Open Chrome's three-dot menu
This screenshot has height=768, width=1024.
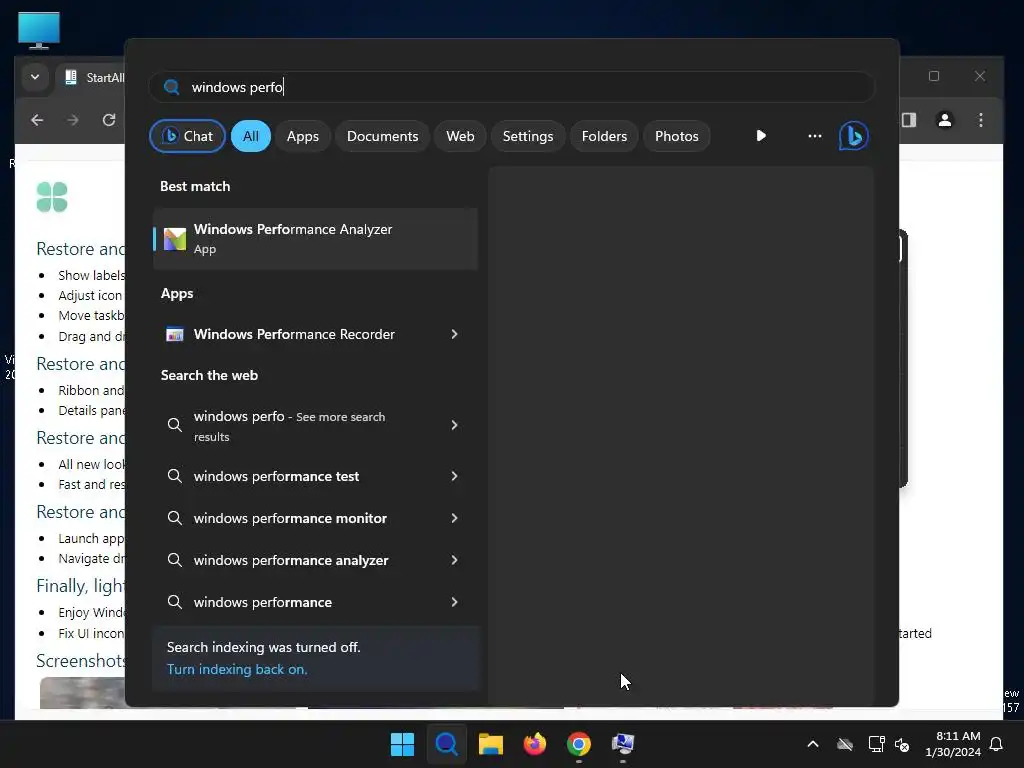tap(980, 120)
